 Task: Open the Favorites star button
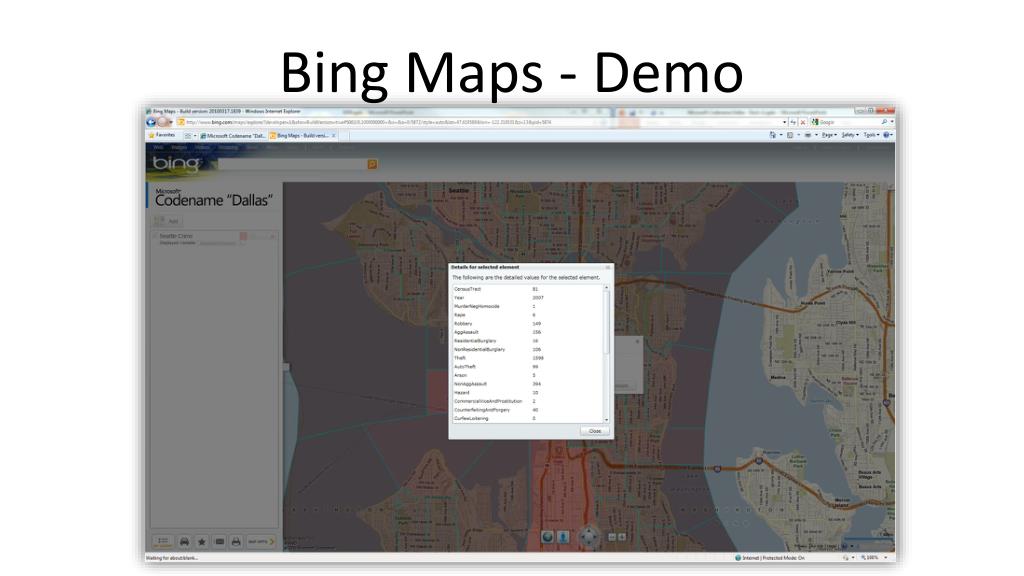(162, 135)
